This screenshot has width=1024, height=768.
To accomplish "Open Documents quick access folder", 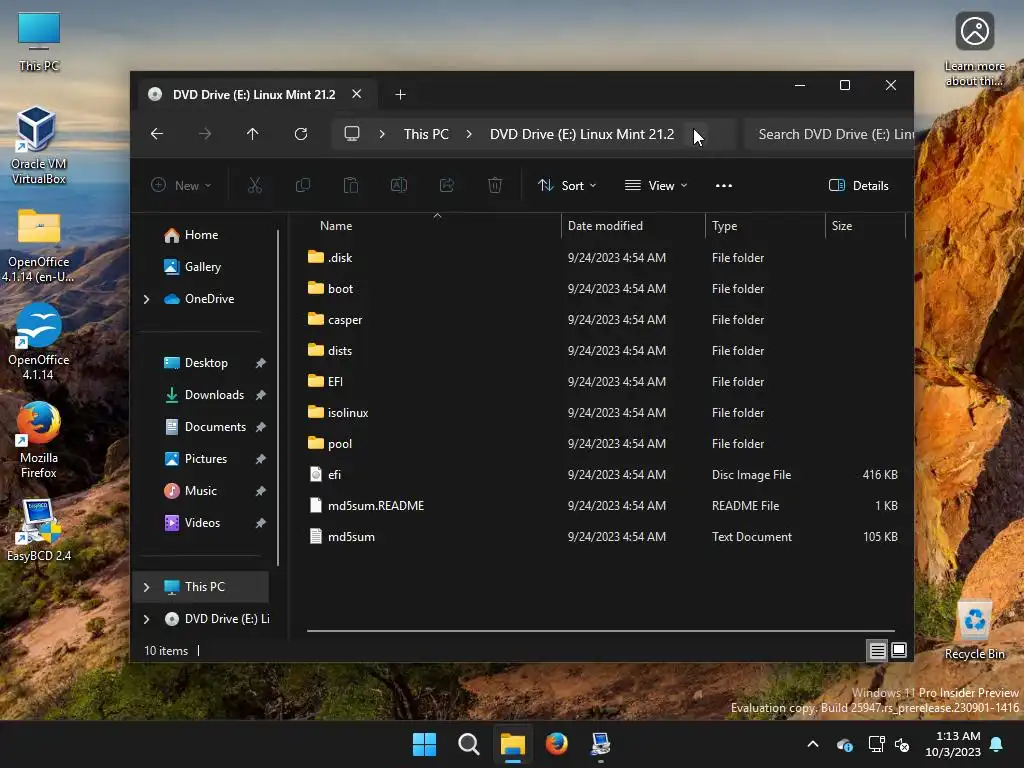I will 215,427.
